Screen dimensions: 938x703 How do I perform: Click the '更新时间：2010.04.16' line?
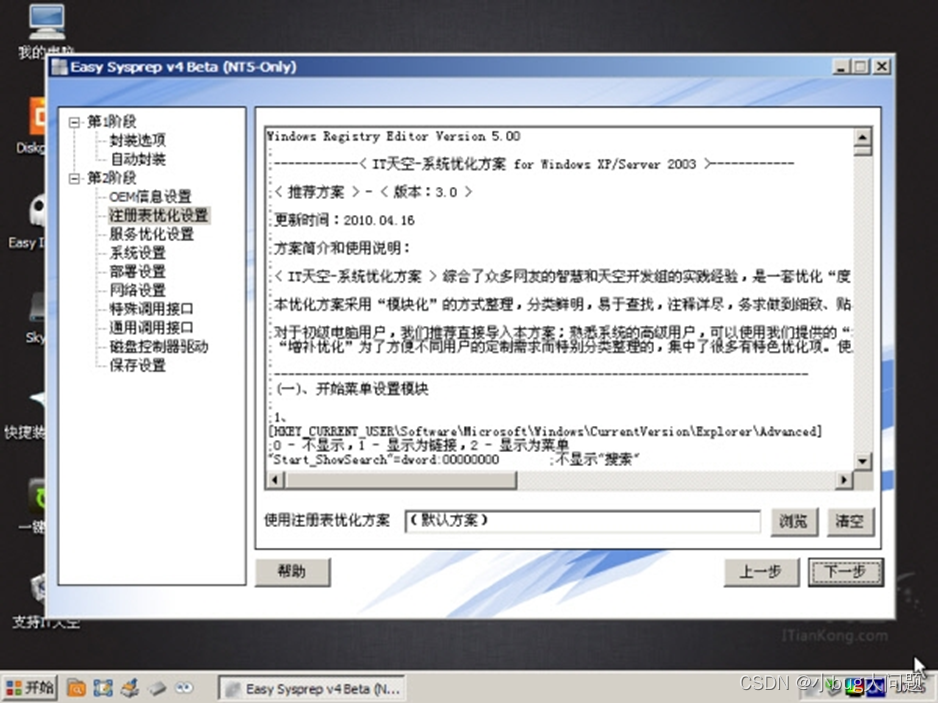coord(344,220)
